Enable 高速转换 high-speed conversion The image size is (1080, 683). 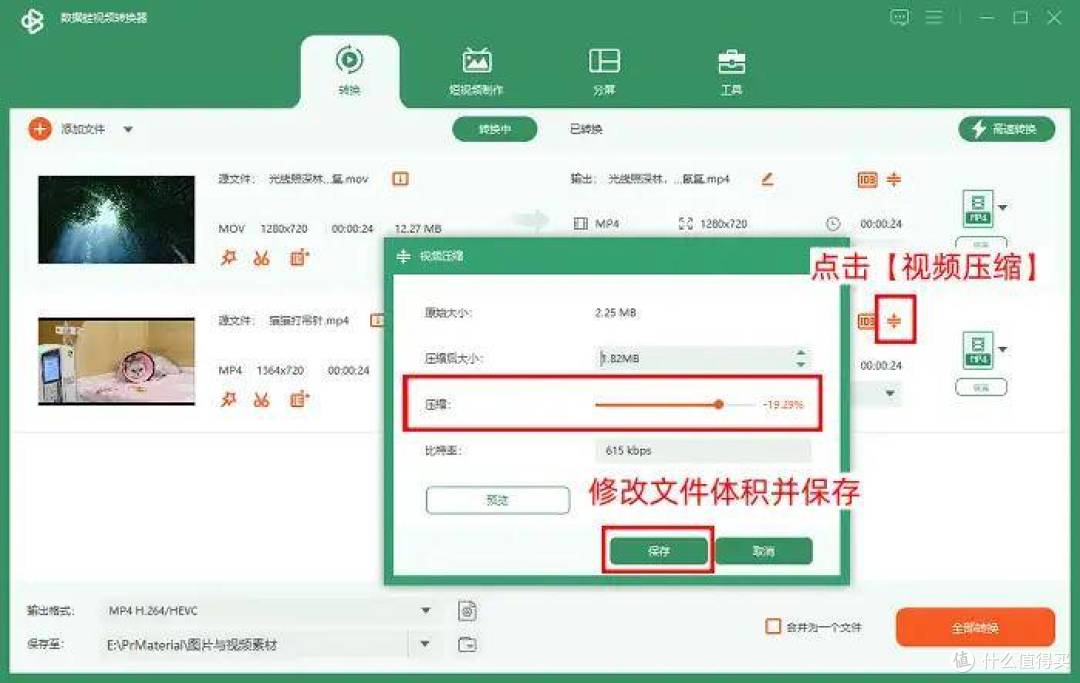[x=1006, y=129]
